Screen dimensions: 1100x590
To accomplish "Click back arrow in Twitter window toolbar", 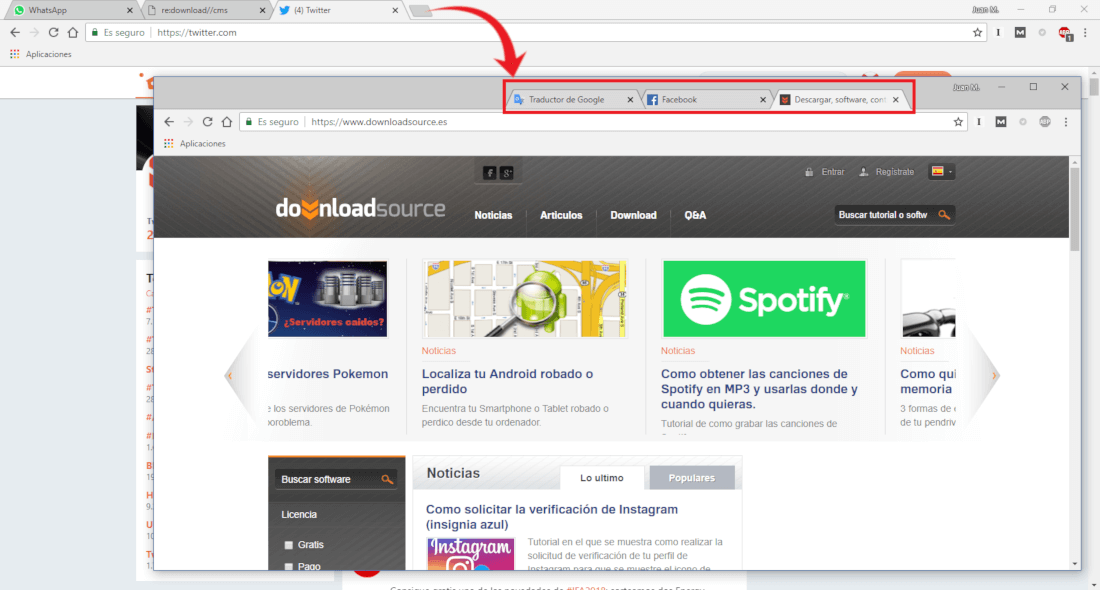I will (15, 32).
